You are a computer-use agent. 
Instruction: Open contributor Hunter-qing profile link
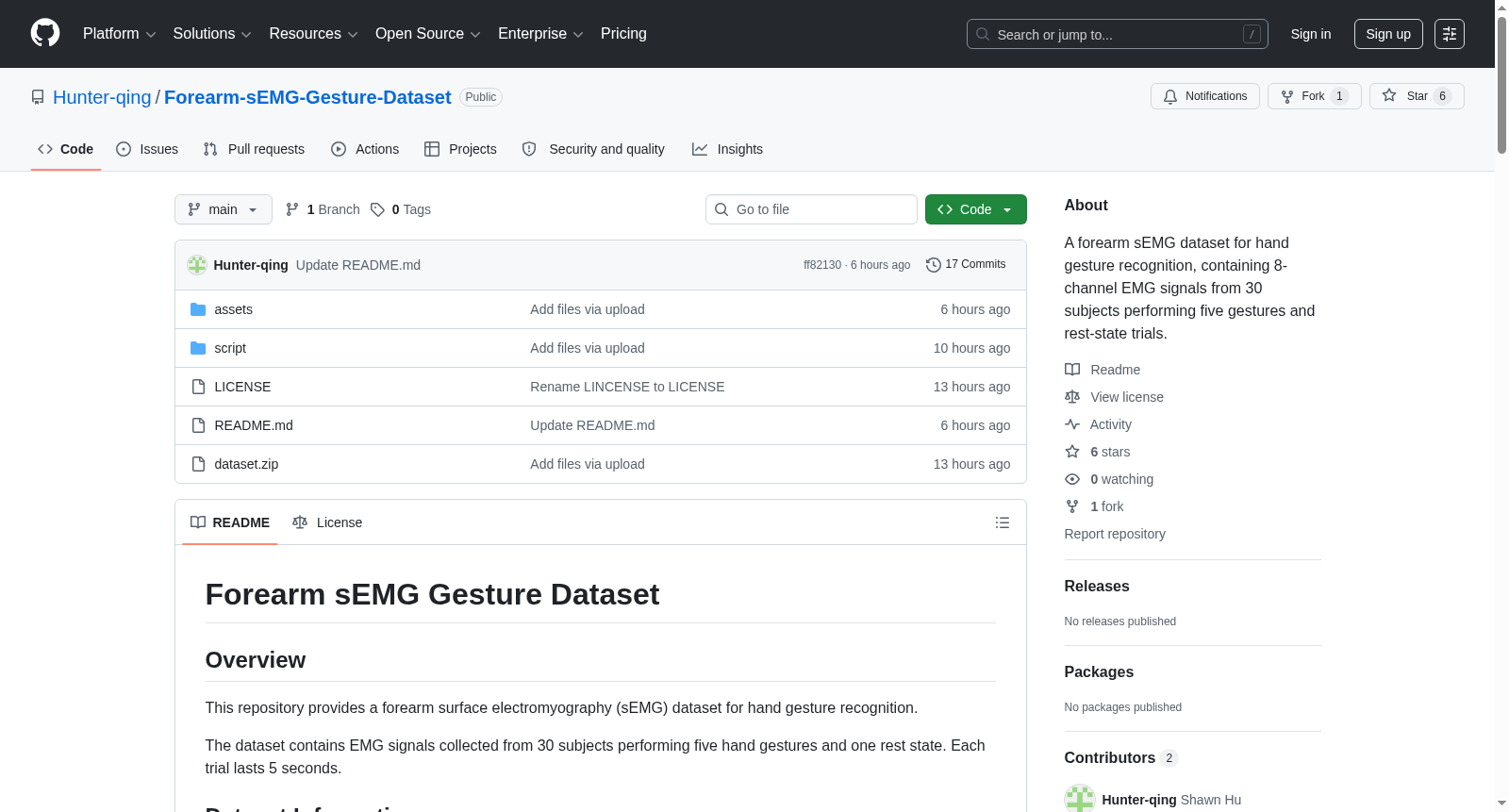pyautogui.click(x=1139, y=800)
